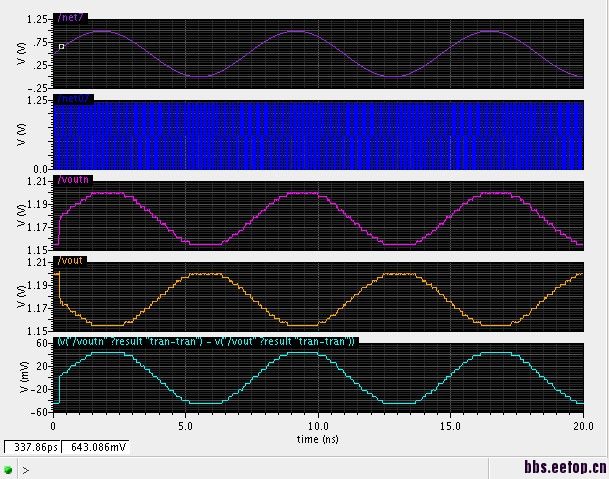Click the 10.0 tick on time axis
The image size is (609, 479).
[x=318, y=426]
